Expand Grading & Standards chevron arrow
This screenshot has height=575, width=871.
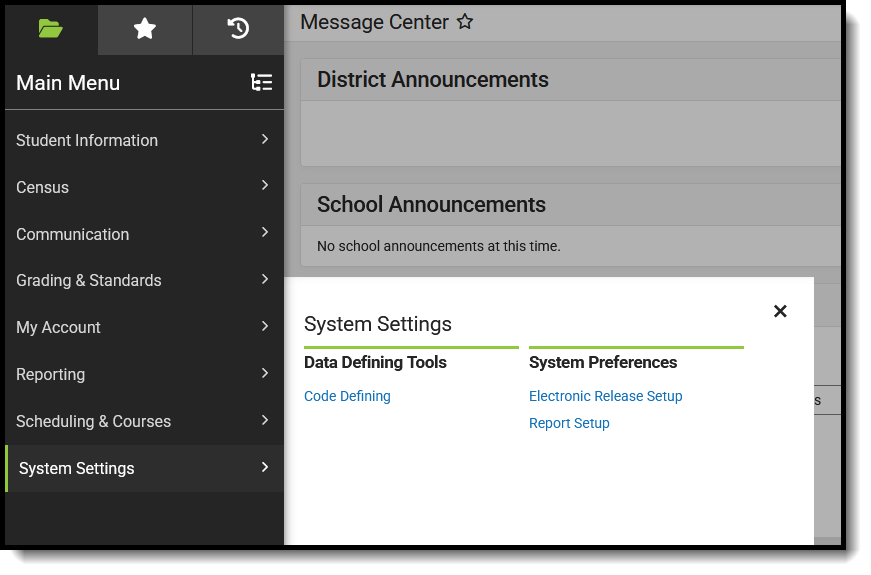(x=265, y=279)
